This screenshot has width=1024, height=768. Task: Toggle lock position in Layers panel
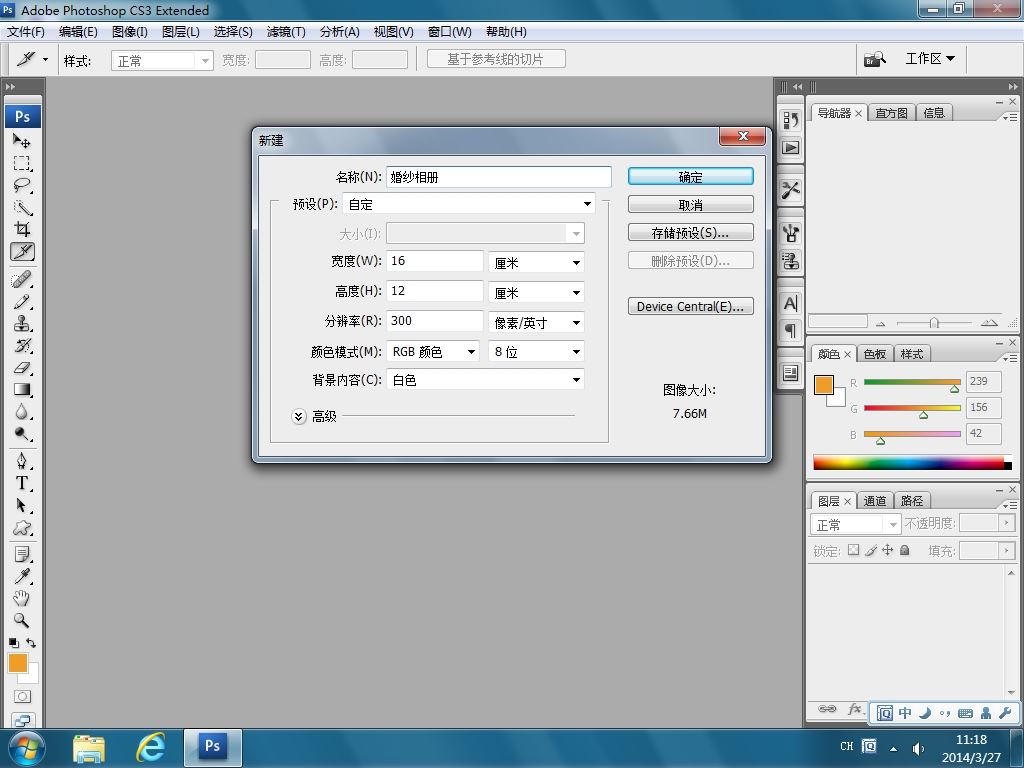pos(888,550)
